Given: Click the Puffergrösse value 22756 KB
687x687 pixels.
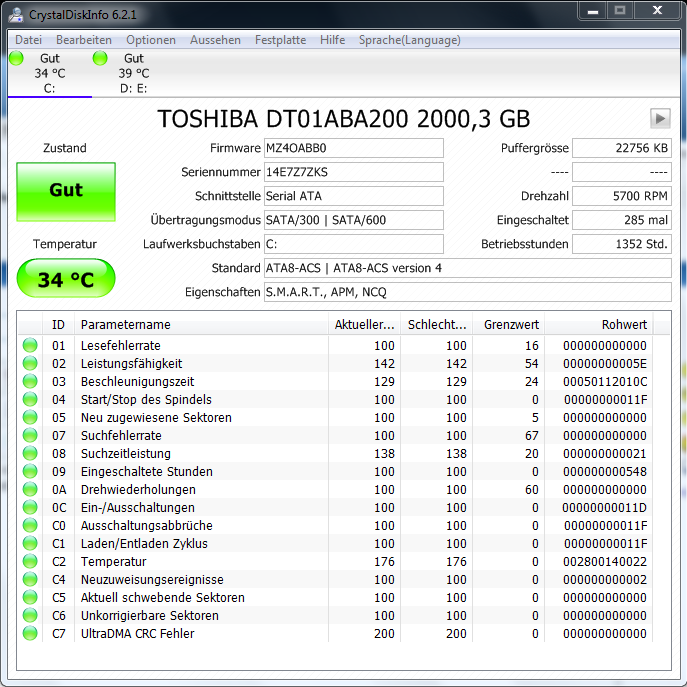Looking at the screenshot, I should pos(622,148).
